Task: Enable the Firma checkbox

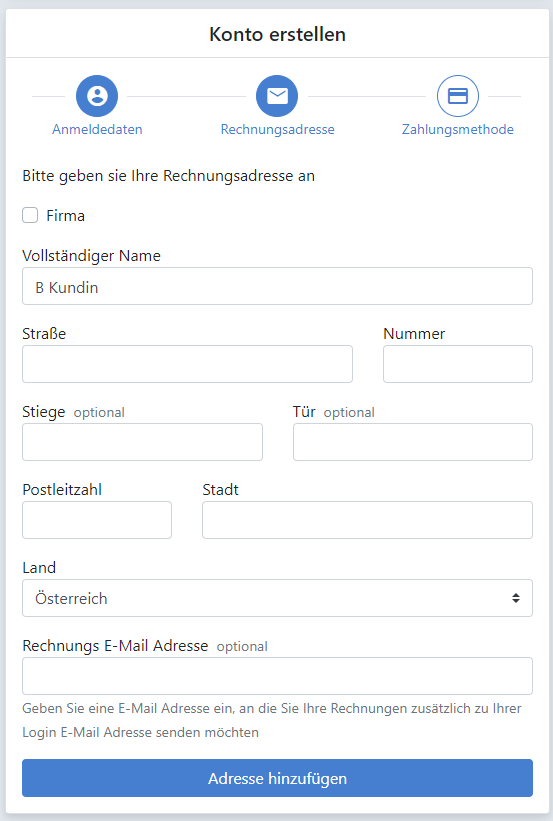Action: pos(30,215)
